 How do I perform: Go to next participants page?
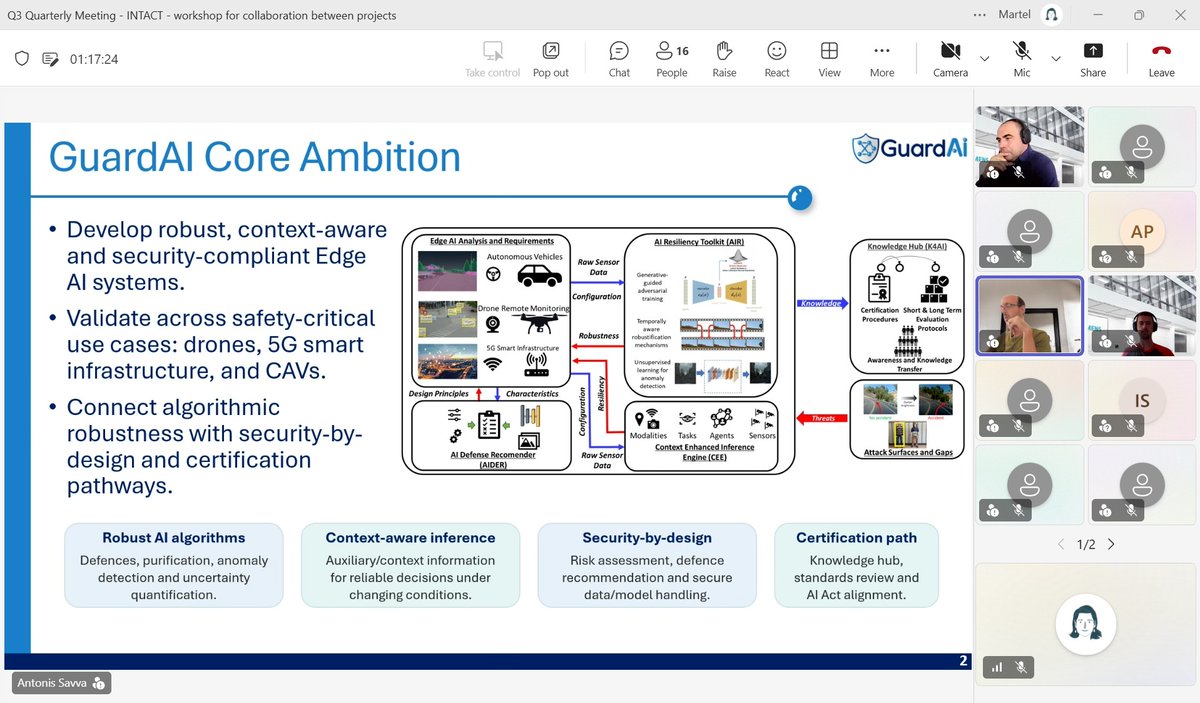1111,545
